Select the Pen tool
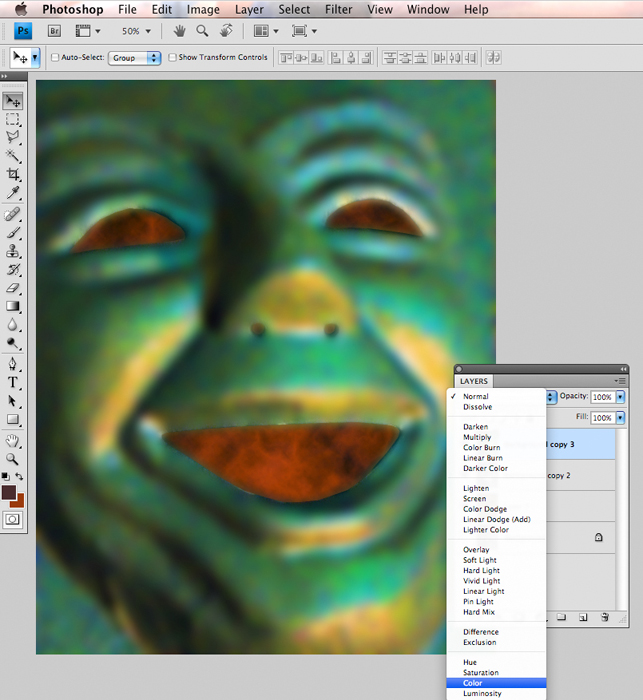Screen dimensions: 643x700 click(x=13, y=364)
